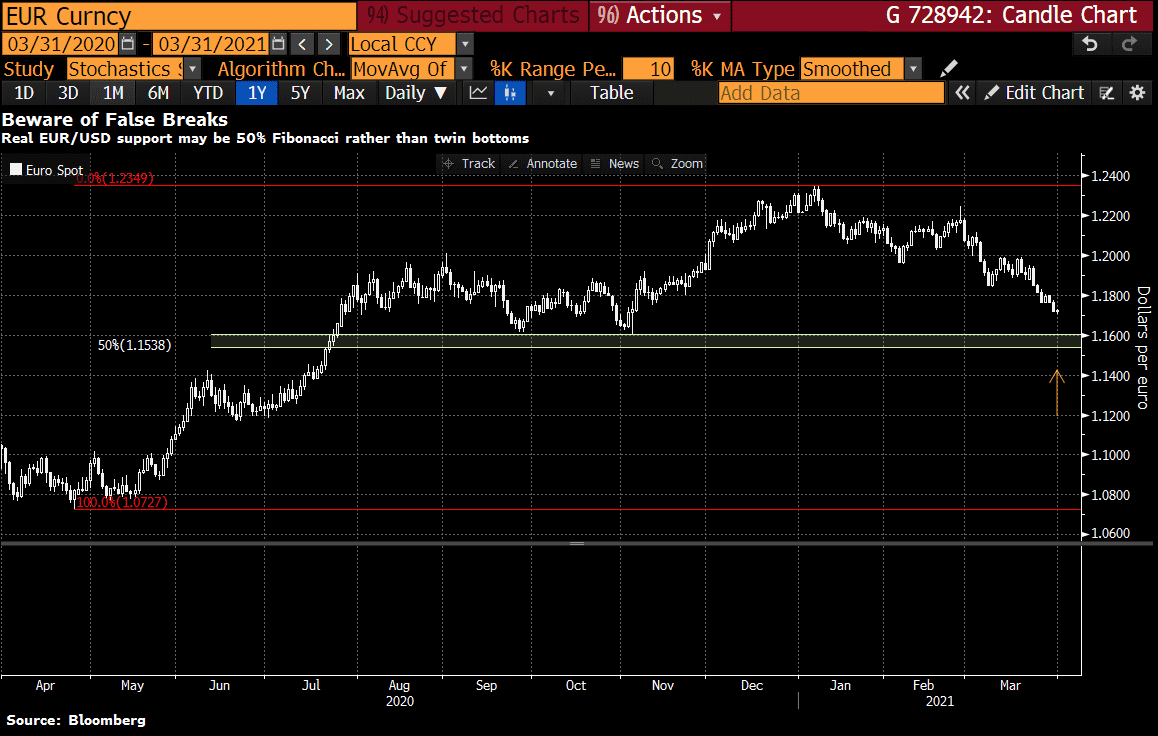Click the Track crosshair tool
This screenshot has height=736, width=1158.
(469, 164)
